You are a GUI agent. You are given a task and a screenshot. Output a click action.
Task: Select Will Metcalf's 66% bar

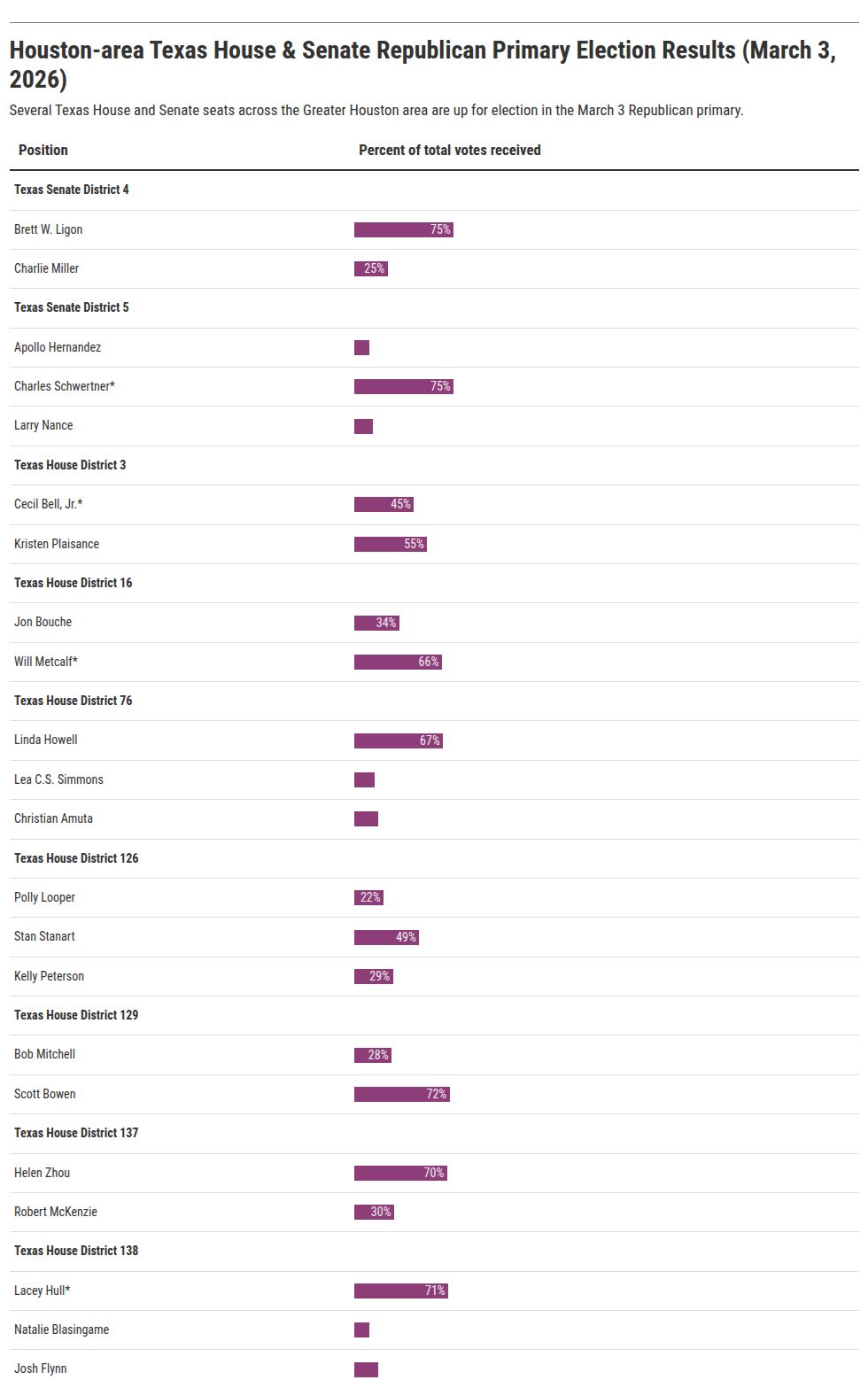point(398,663)
